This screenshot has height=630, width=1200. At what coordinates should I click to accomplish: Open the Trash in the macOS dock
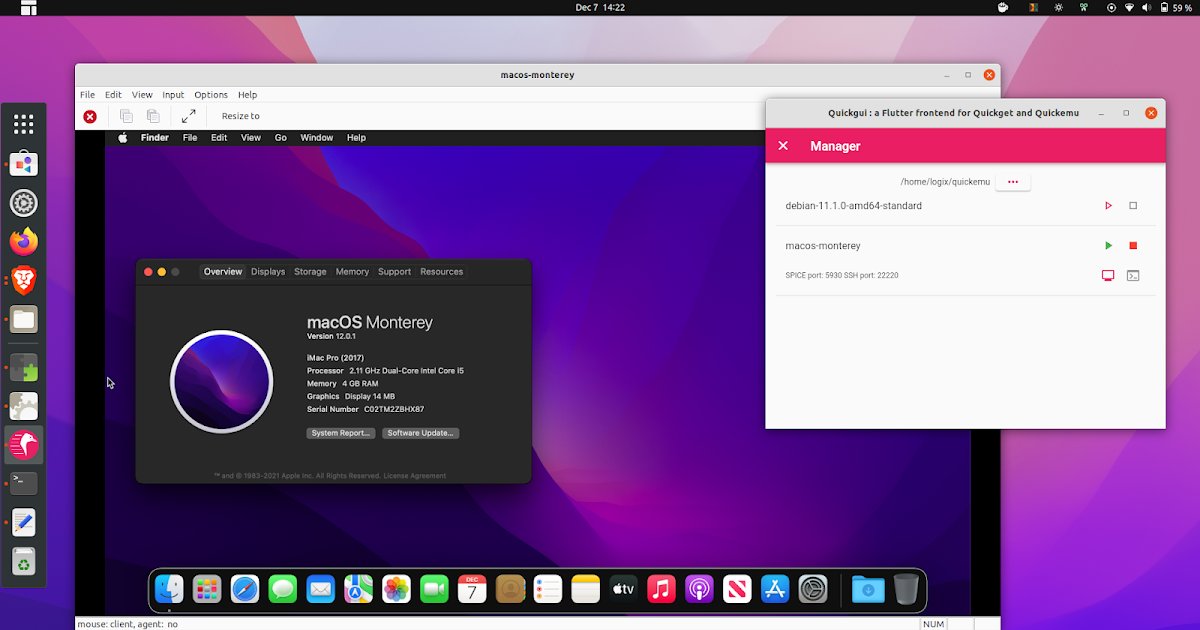coord(905,589)
